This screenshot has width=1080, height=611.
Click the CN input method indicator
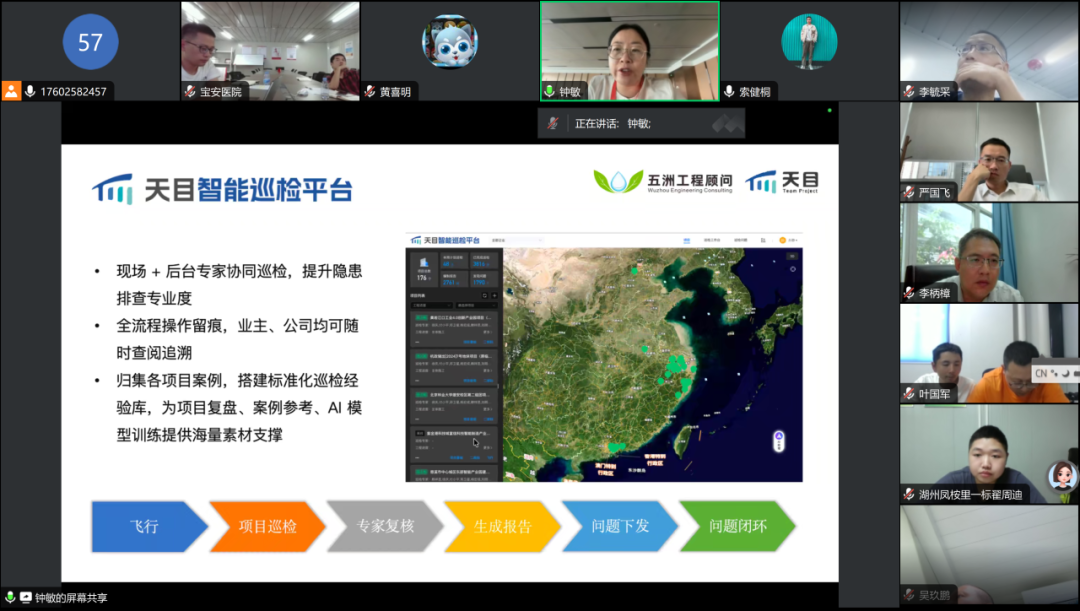tap(1041, 373)
